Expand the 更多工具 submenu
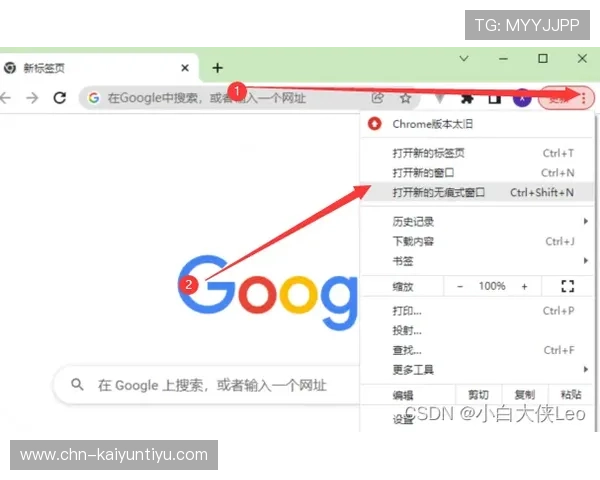The image size is (600, 480). coord(476,370)
